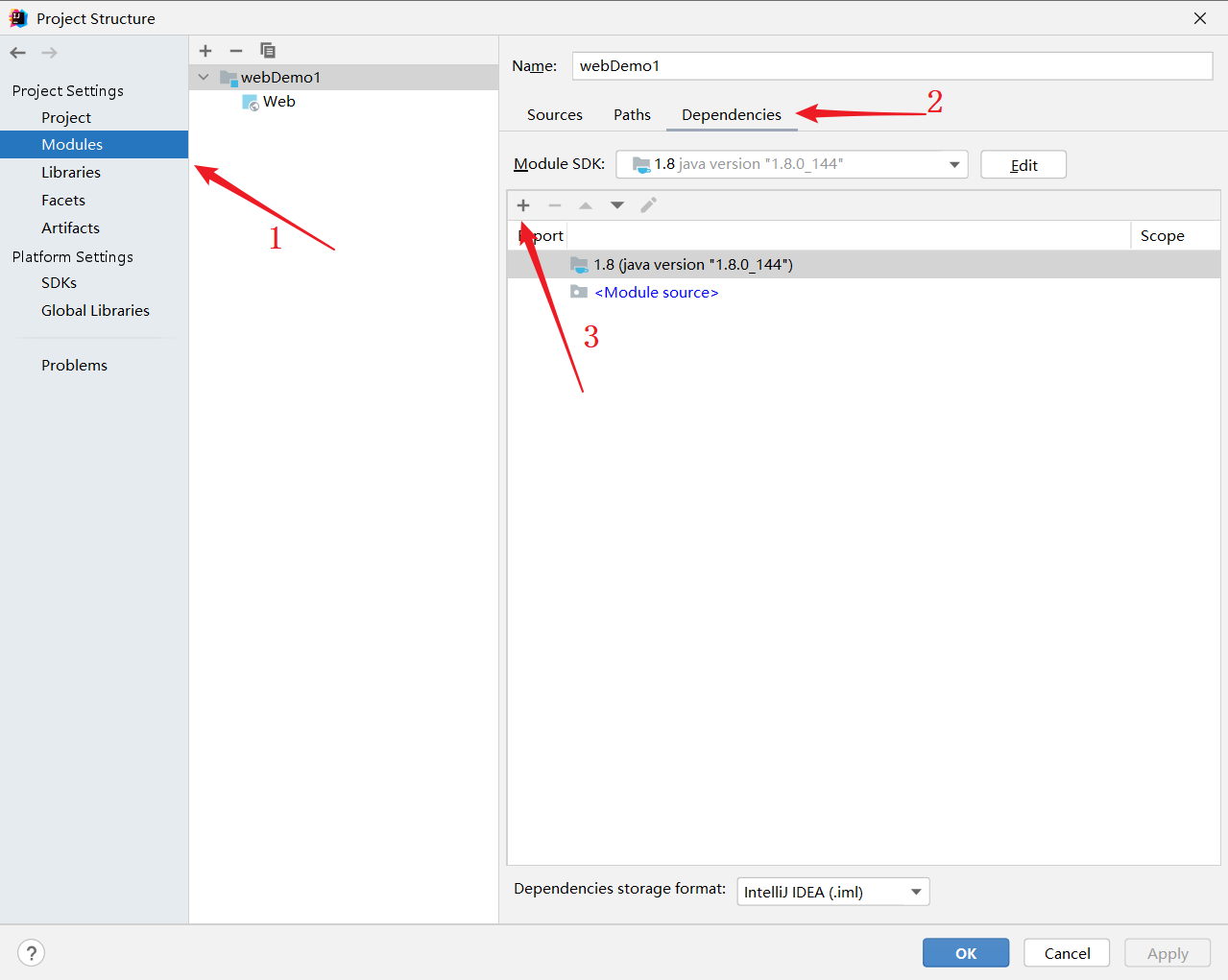Click the forward navigation arrow

pyautogui.click(x=49, y=53)
